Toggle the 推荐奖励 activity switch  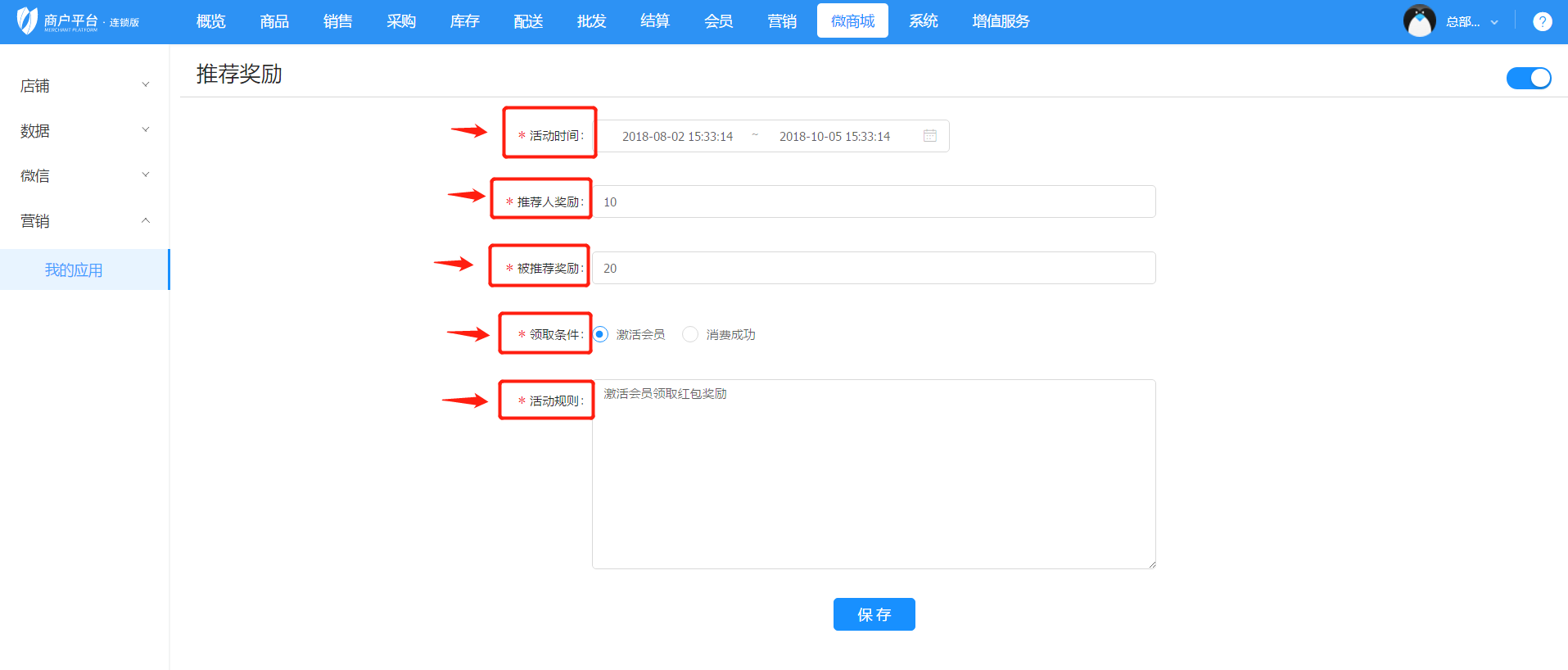1528,78
